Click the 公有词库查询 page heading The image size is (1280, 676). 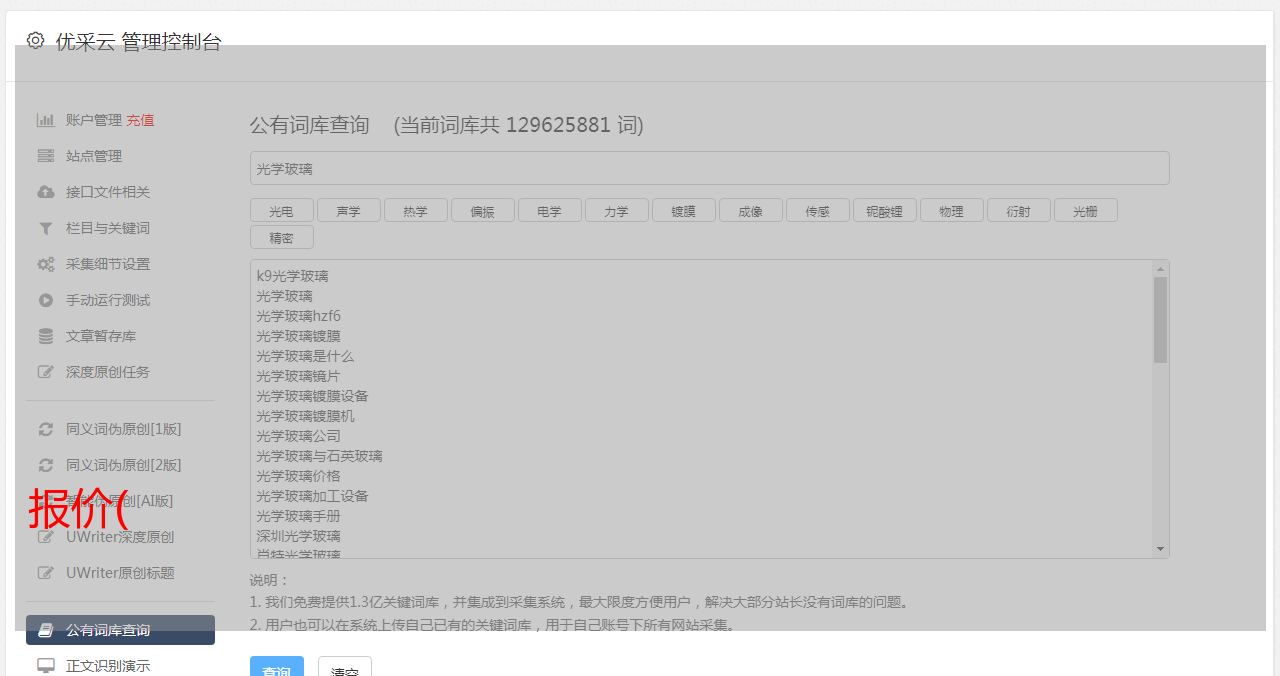coord(309,125)
